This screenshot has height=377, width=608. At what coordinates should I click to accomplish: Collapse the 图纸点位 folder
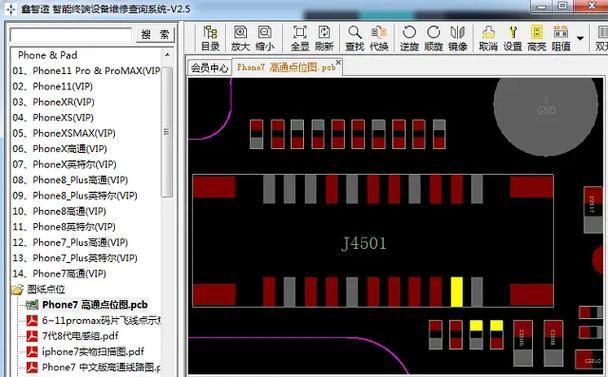click(x=39, y=289)
